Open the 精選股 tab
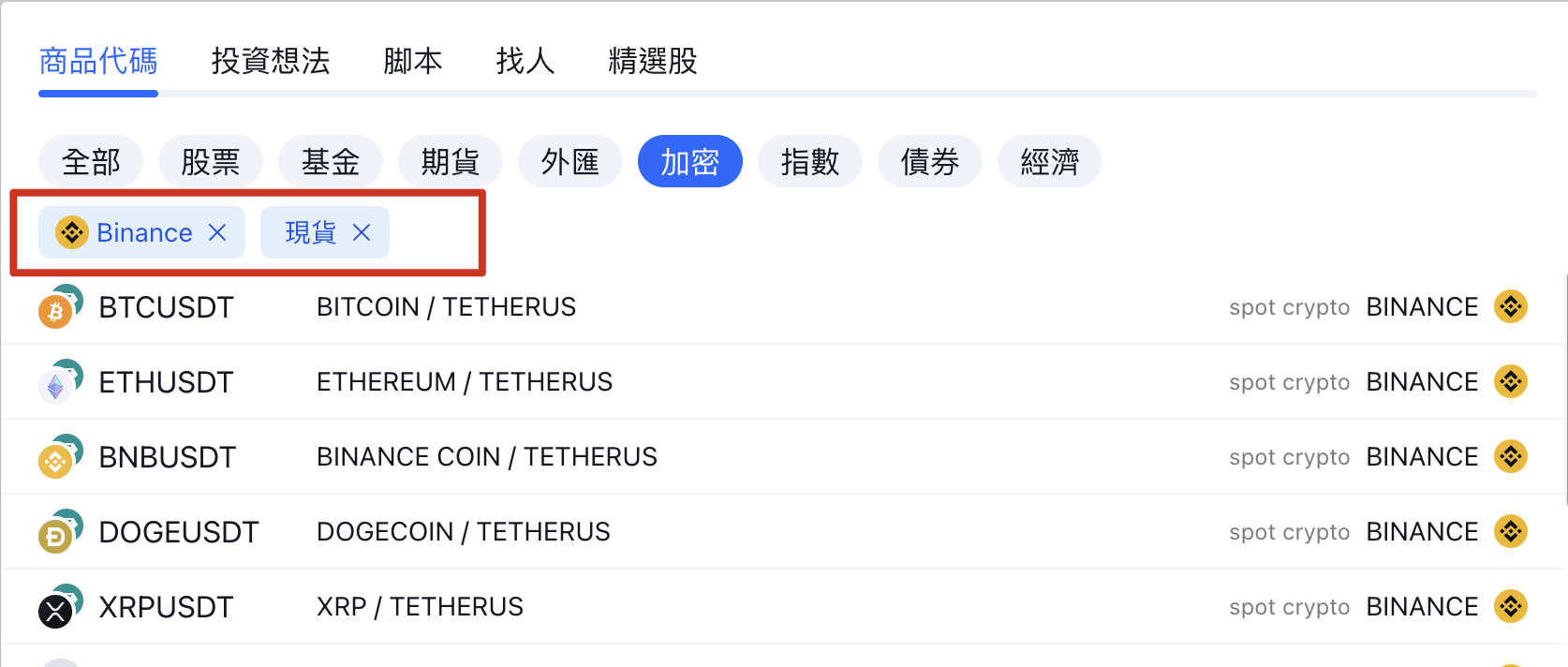The height and width of the screenshot is (667, 1568). (x=652, y=61)
